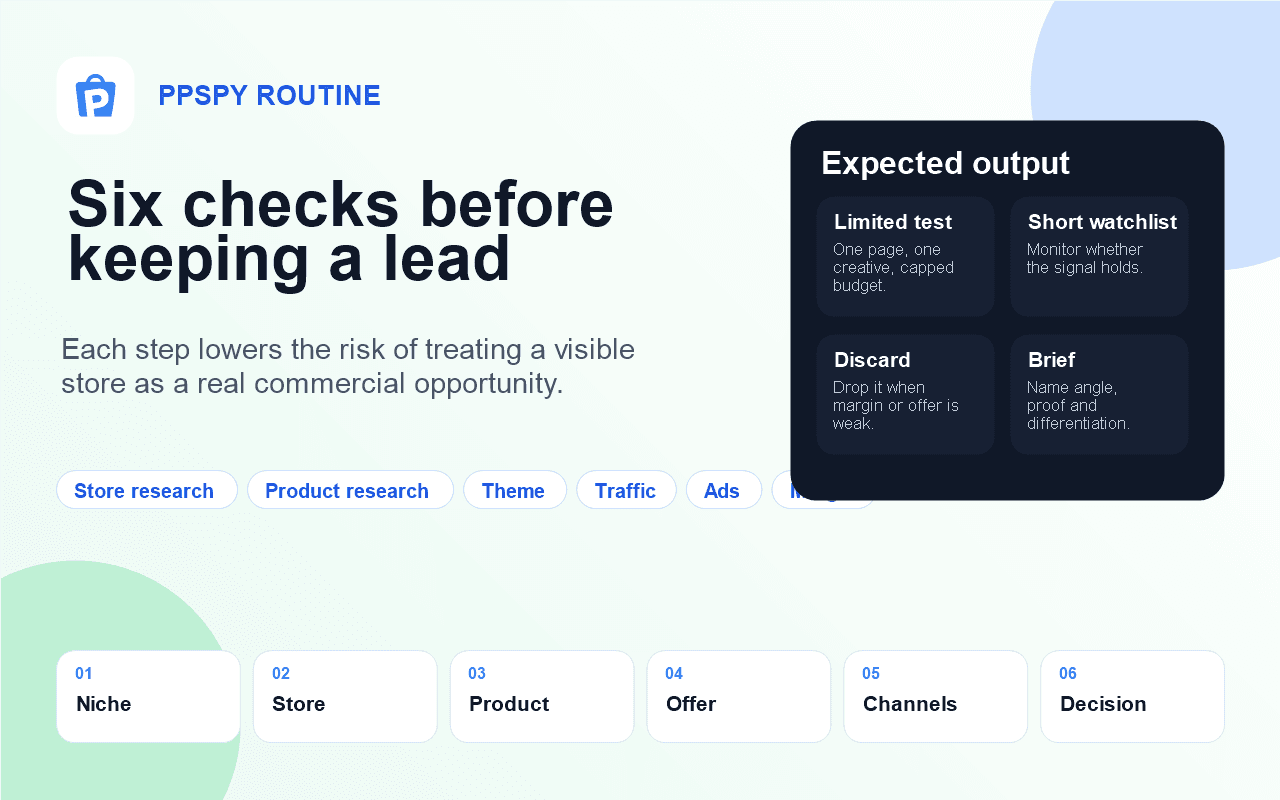Select the Traffic tag
This screenshot has width=1280, height=800.
626,490
